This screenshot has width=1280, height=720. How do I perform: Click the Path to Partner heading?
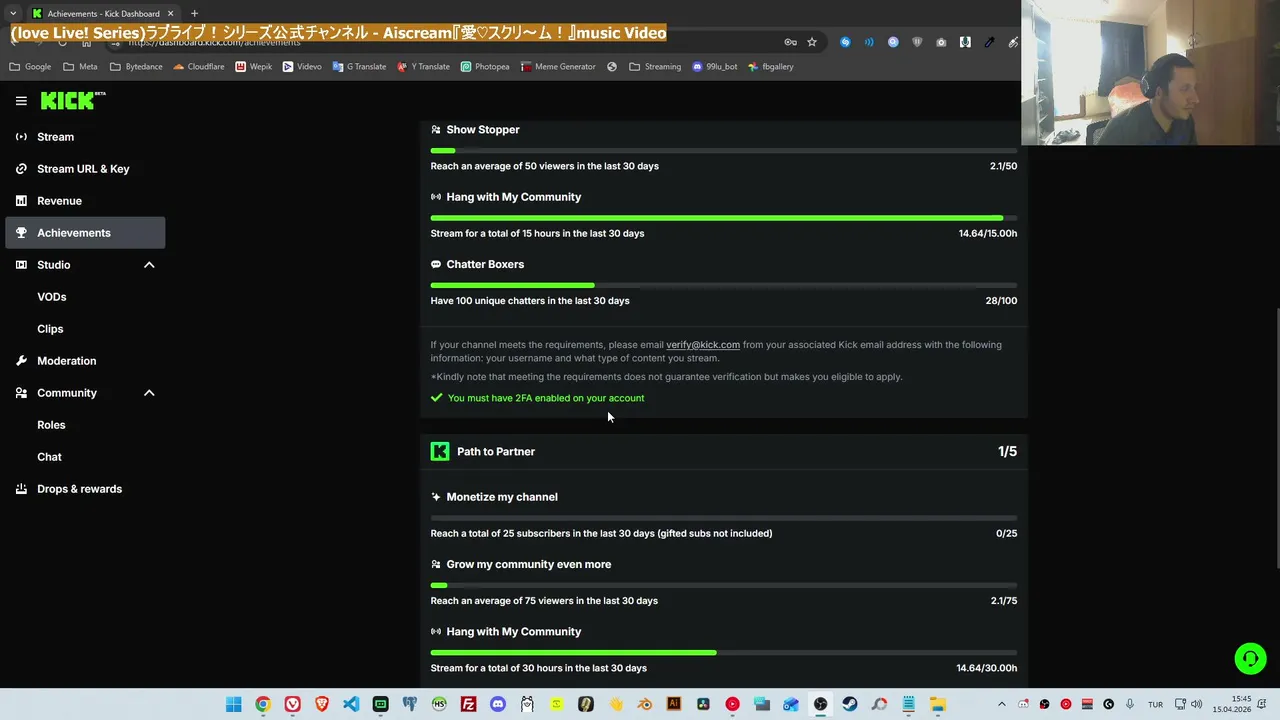[496, 452]
